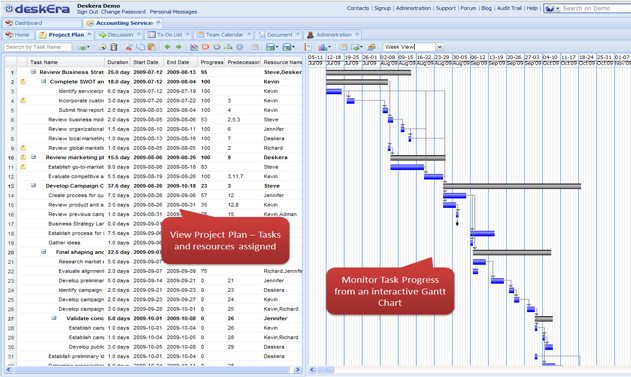Collapse Validate conc task group
Image resolution: width=631 pixels, height=377 pixels.
coord(54,318)
